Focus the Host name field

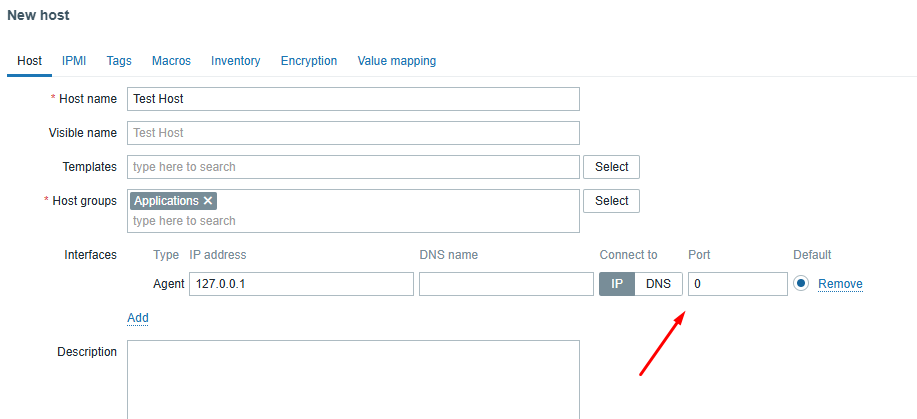[354, 99]
